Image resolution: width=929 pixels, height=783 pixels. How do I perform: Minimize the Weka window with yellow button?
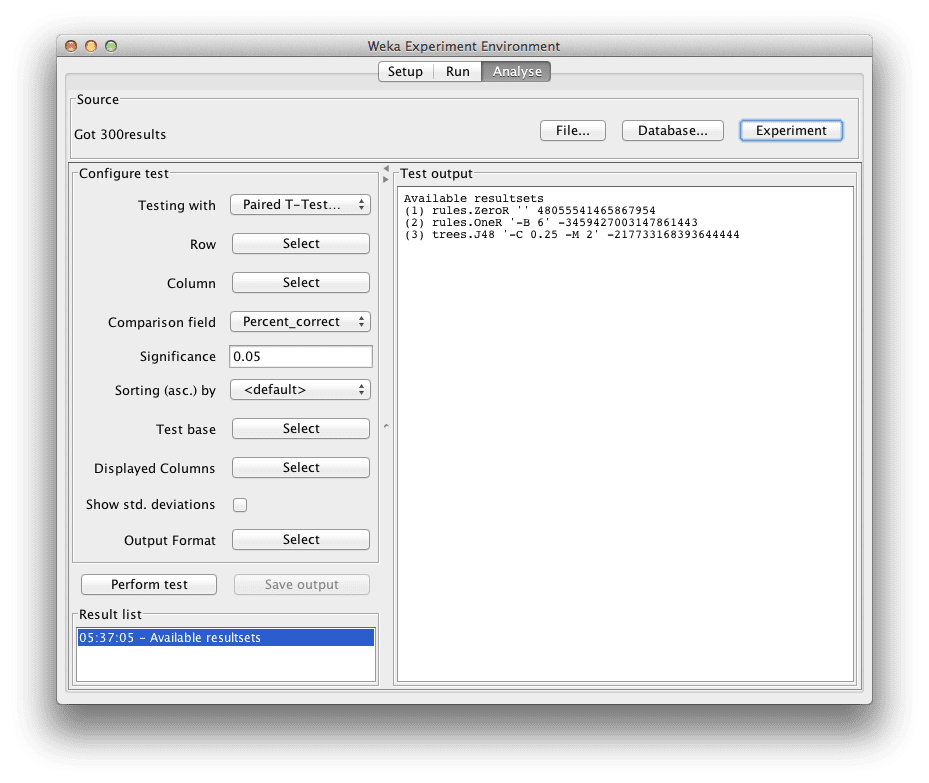(91, 46)
